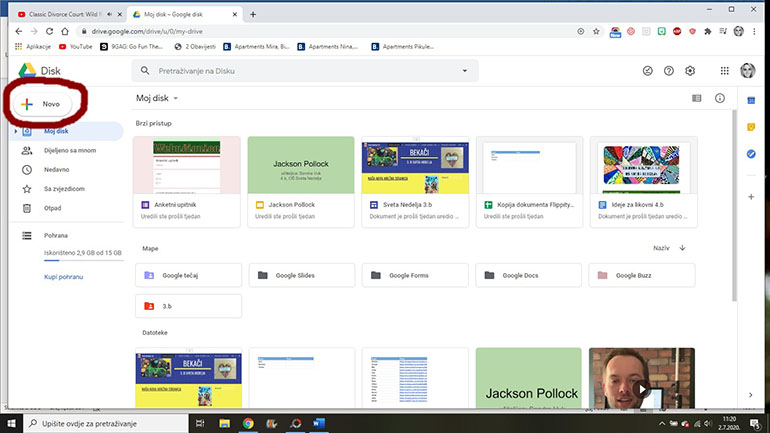This screenshot has width=770, height=433.
Task: Expand the Moj disk folder tree
Action: click(15, 131)
